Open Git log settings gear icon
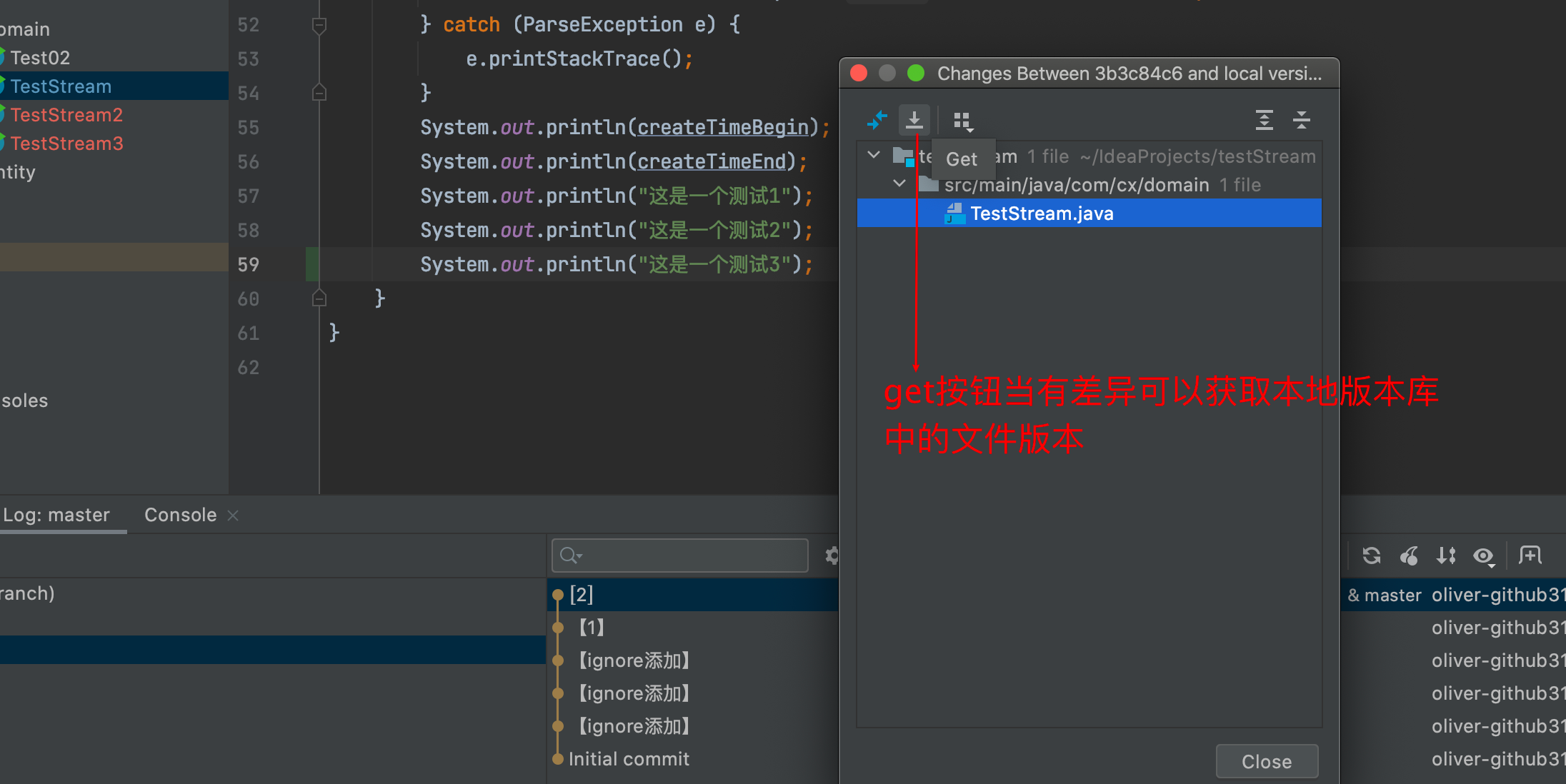Viewport: 1566px width, 784px height. (832, 556)
